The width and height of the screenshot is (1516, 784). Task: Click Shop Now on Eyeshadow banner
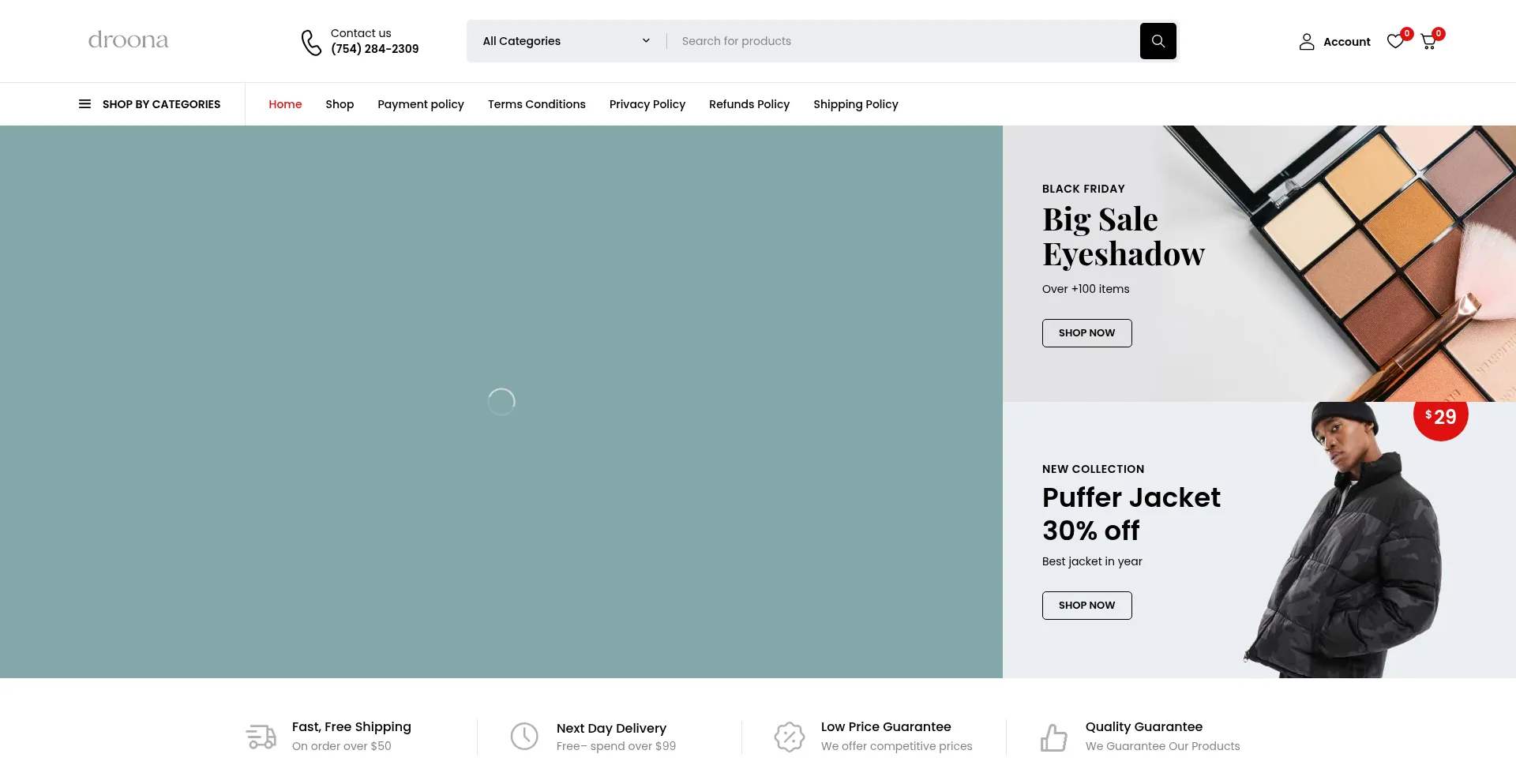(1086, 333)
